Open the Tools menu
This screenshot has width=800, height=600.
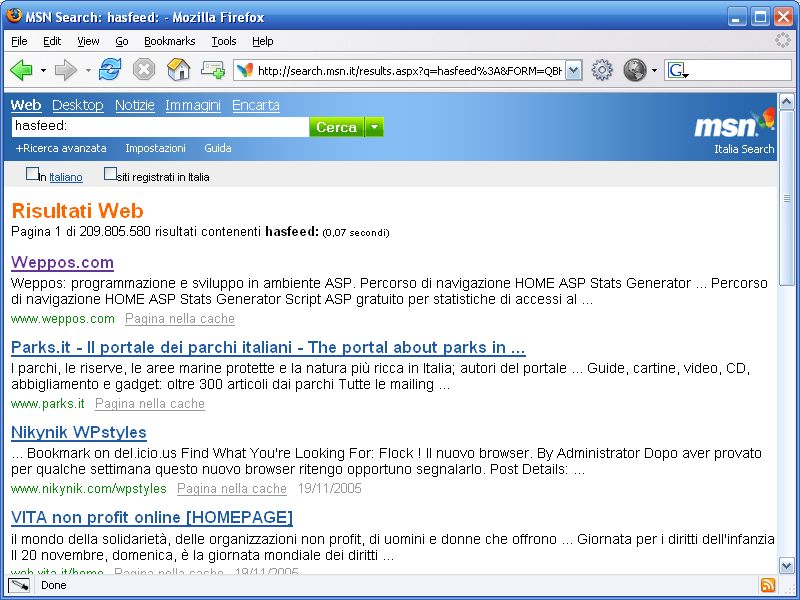coord(224,41)
